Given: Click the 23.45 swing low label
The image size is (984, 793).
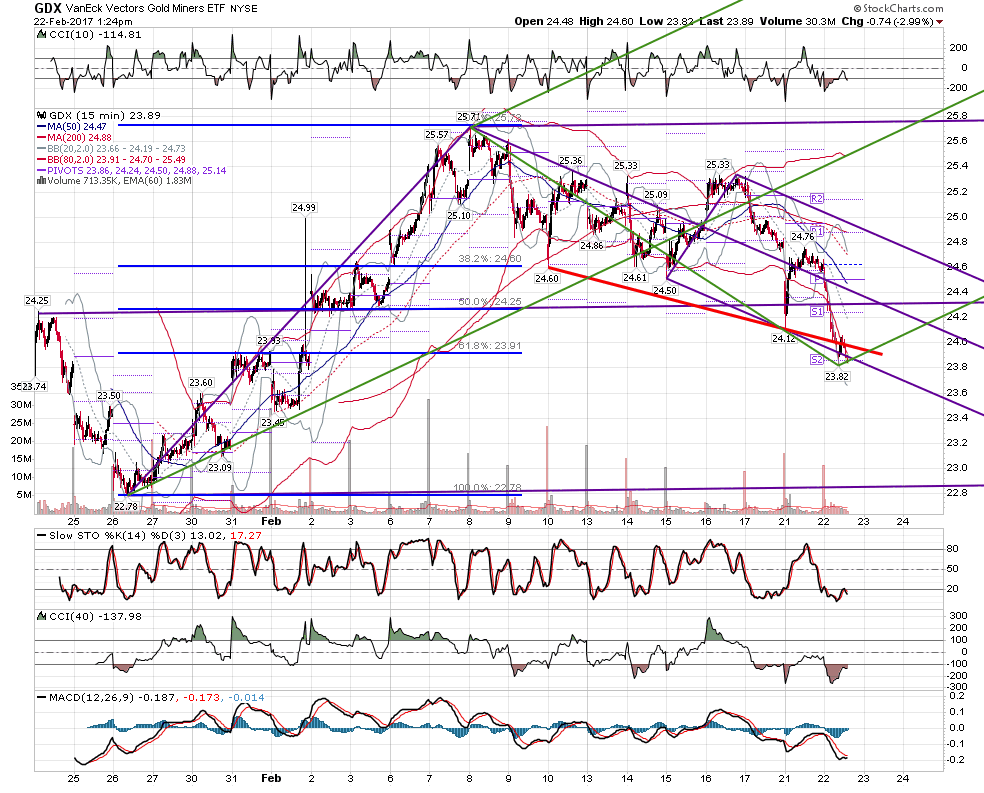Looking at the screenshot, I should coord(272,423).
